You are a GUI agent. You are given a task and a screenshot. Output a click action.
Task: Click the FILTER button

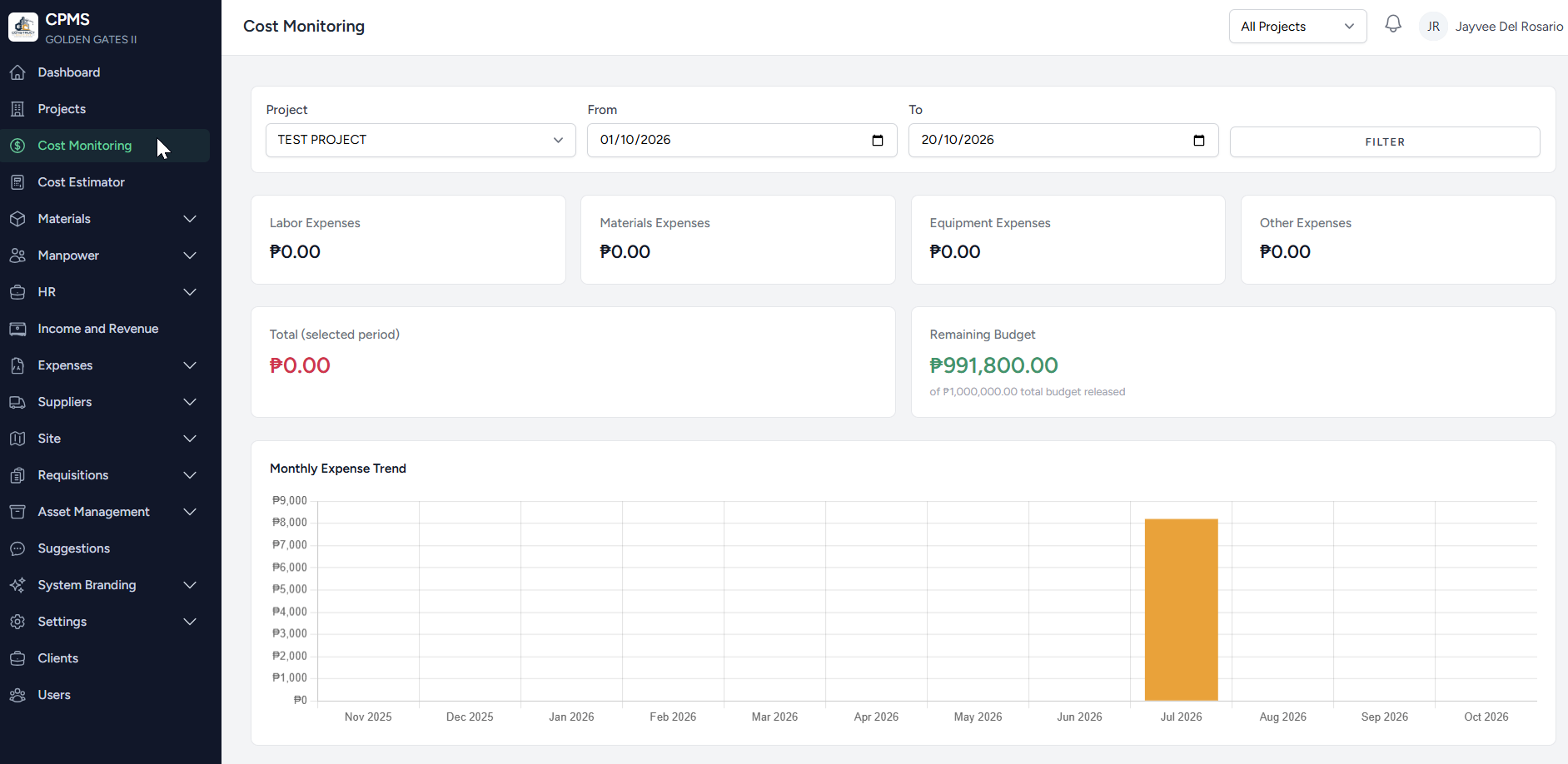click(x=1385, y=141)
